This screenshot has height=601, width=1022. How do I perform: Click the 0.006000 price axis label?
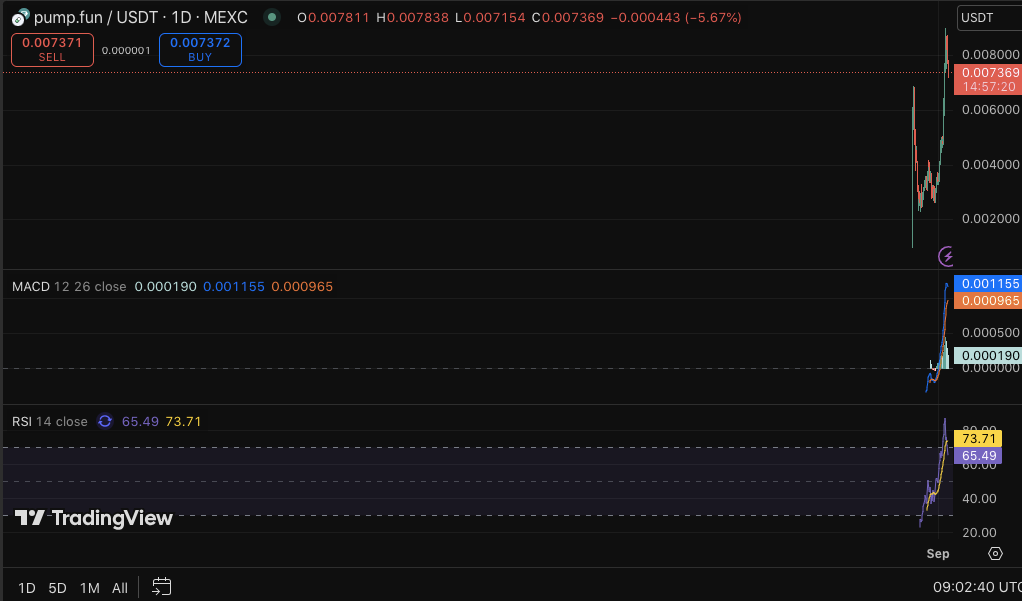[x=991, y=109]
